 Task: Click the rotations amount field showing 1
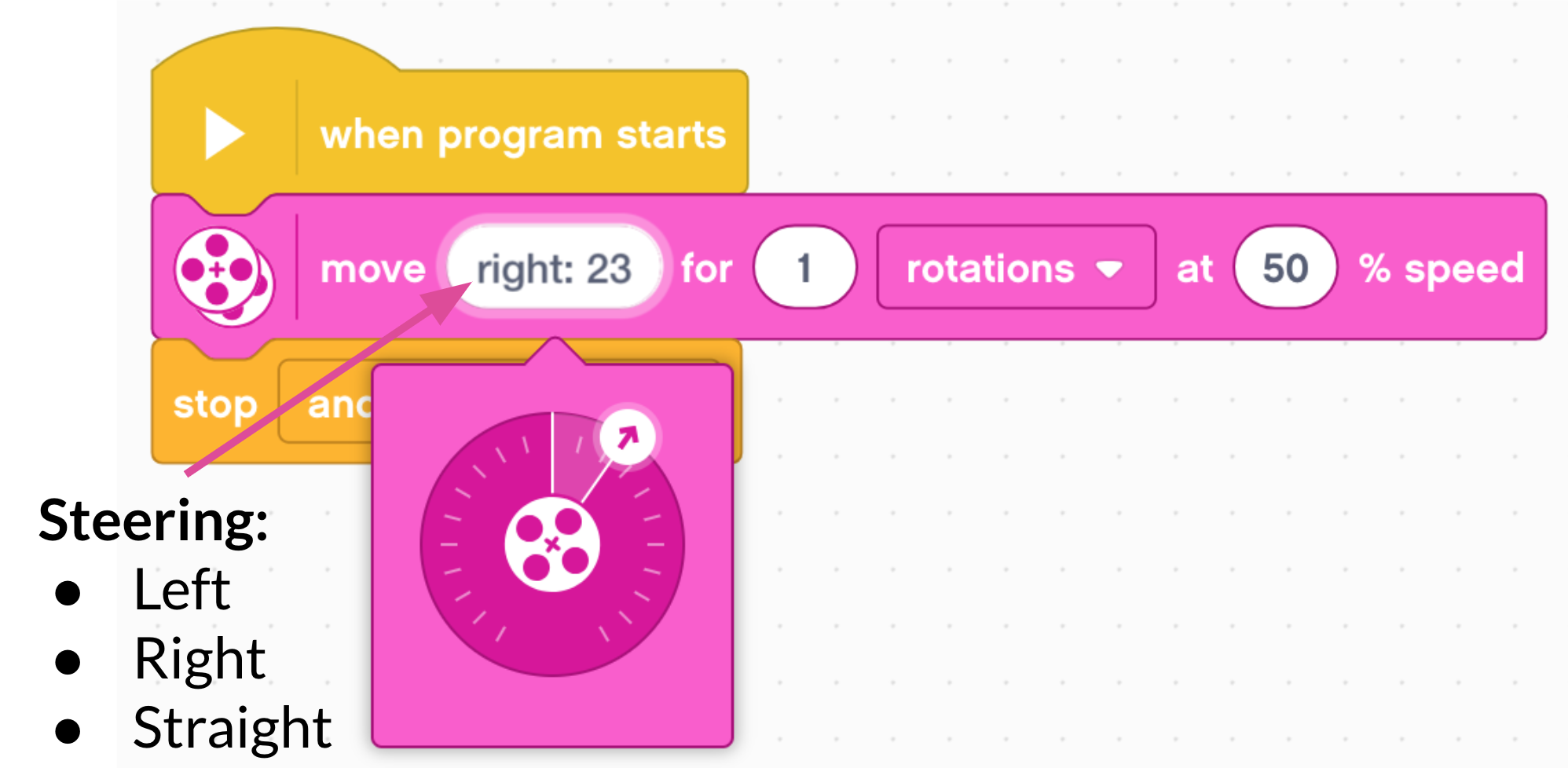point(804,268)
